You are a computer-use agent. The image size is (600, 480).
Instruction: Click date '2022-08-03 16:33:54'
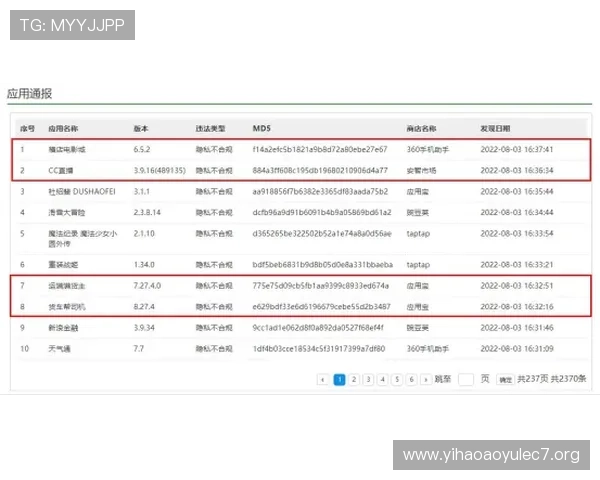517,233
